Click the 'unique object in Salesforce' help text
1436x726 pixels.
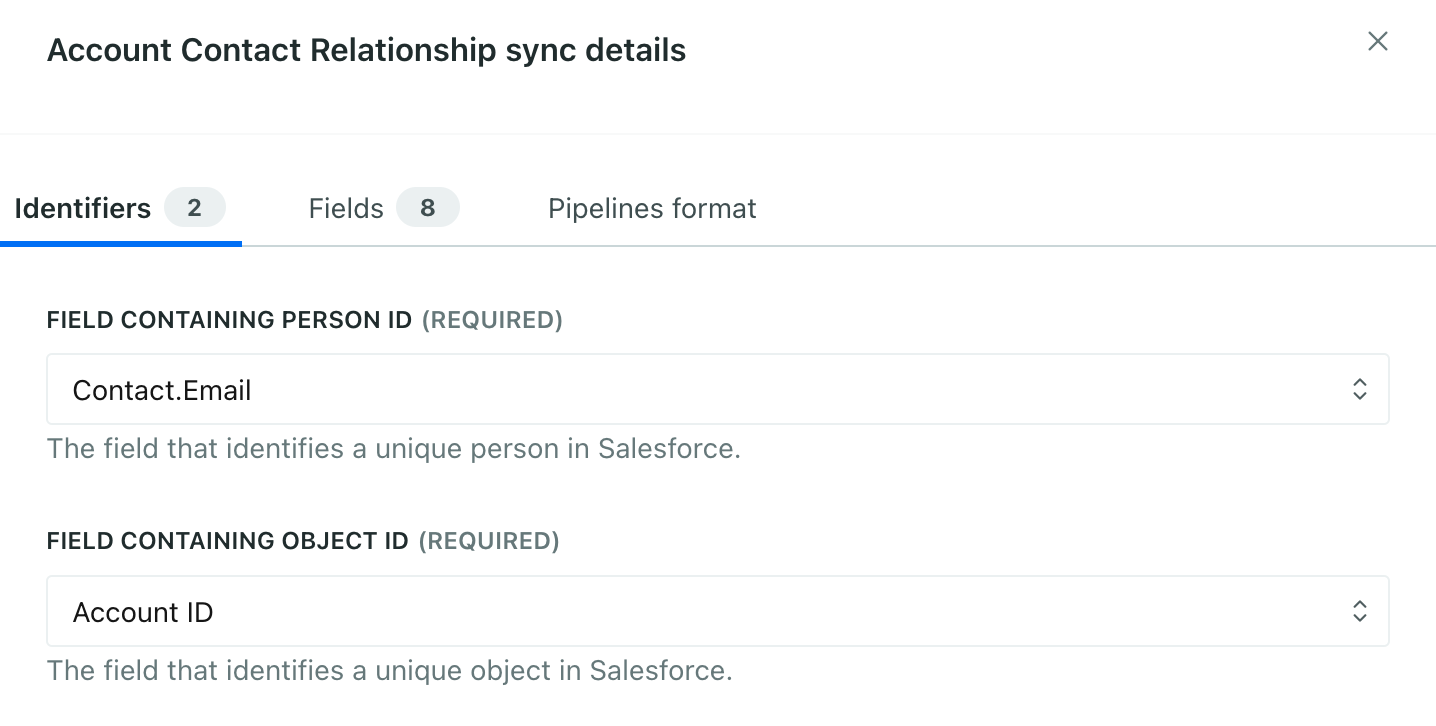pos(390,670)
